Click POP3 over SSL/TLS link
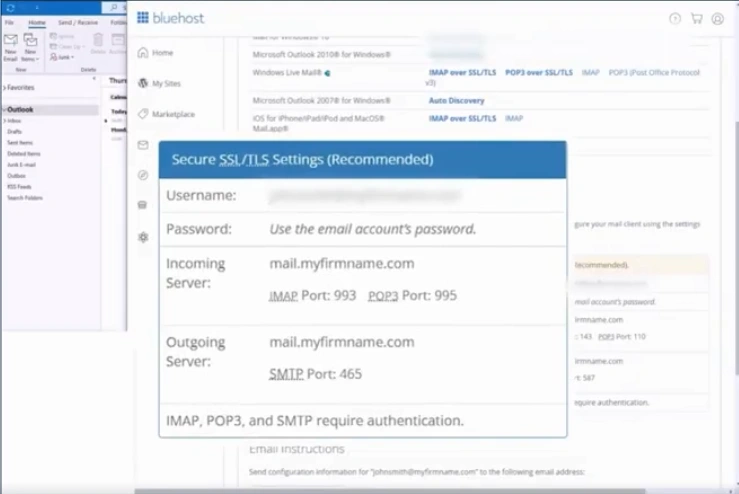 click(538, 73)
